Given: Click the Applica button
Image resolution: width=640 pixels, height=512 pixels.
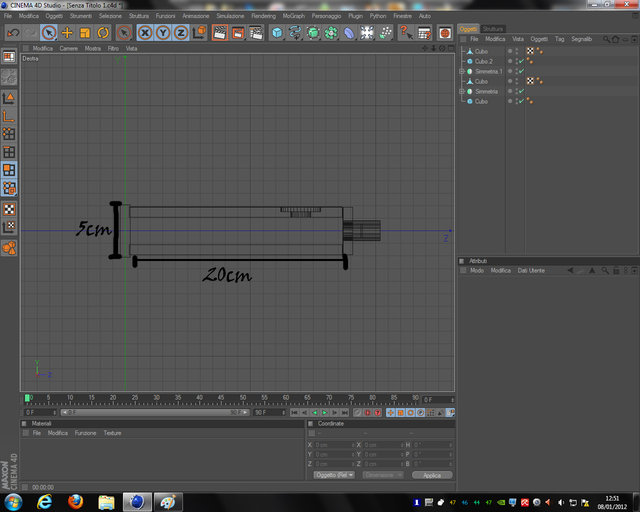Looking at the screenshot, I should click(432, 475).
